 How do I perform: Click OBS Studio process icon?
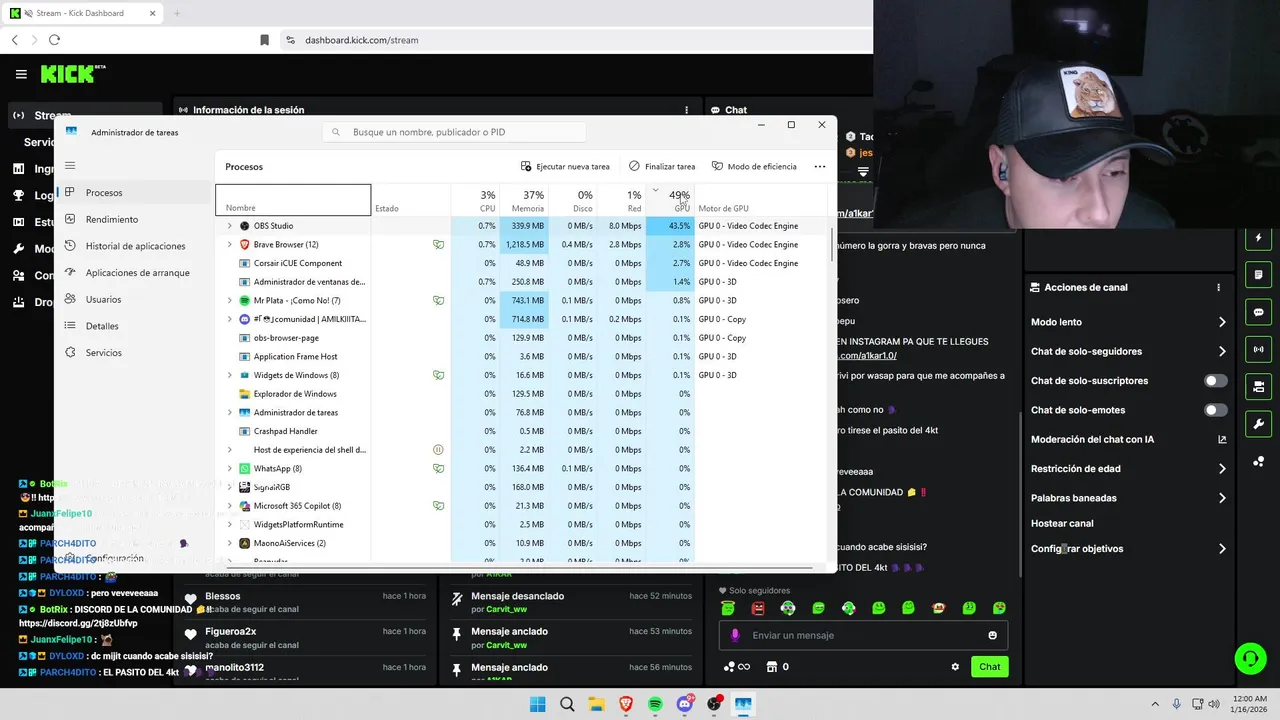click(x=245, y=226)
